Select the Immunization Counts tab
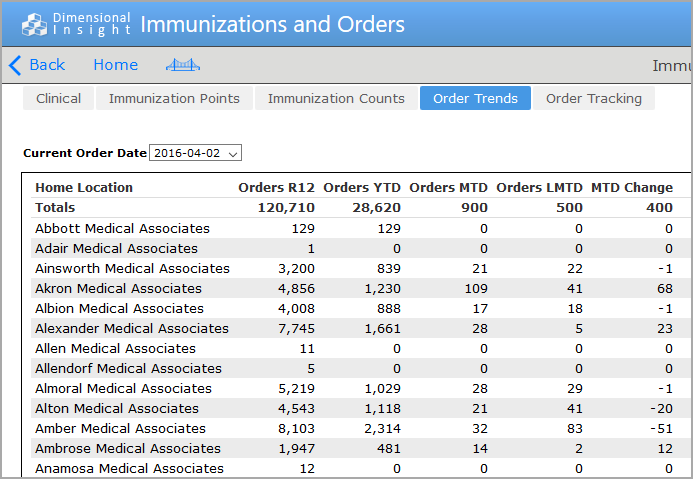The width and height of the screenshot is (693, 479). pyautogui.click(x=336, y=98)
